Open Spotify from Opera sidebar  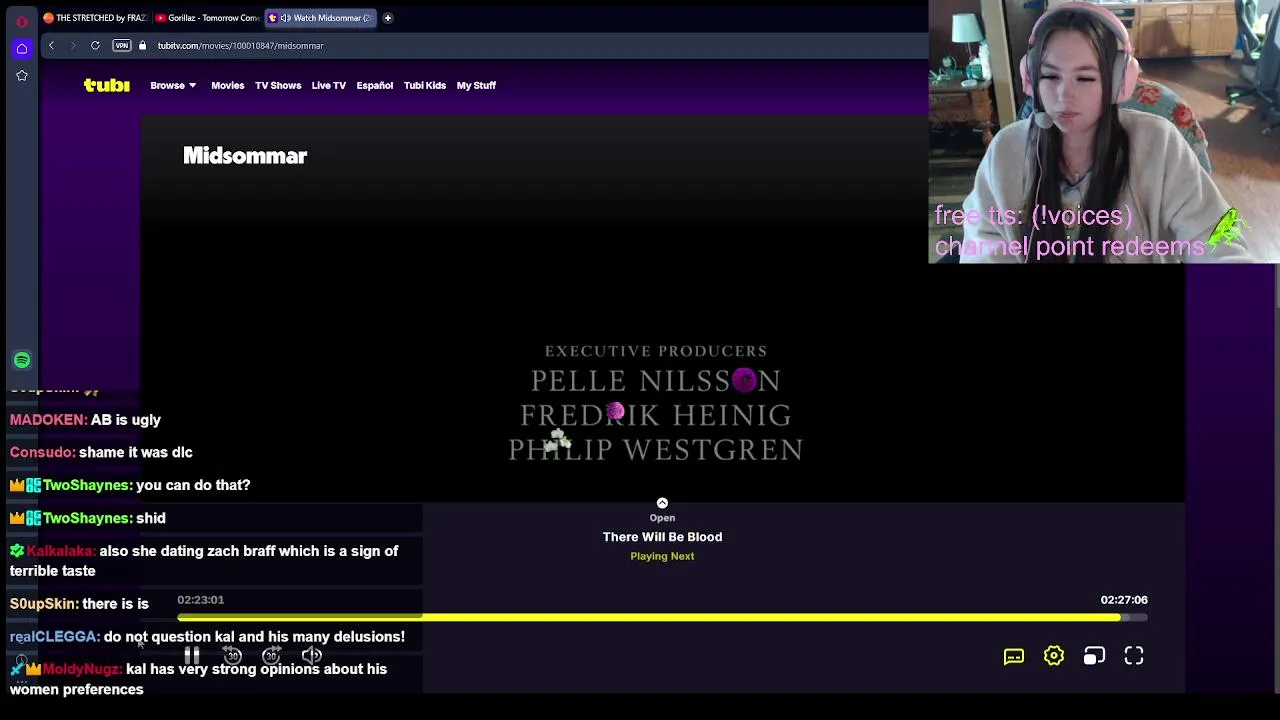22,360
